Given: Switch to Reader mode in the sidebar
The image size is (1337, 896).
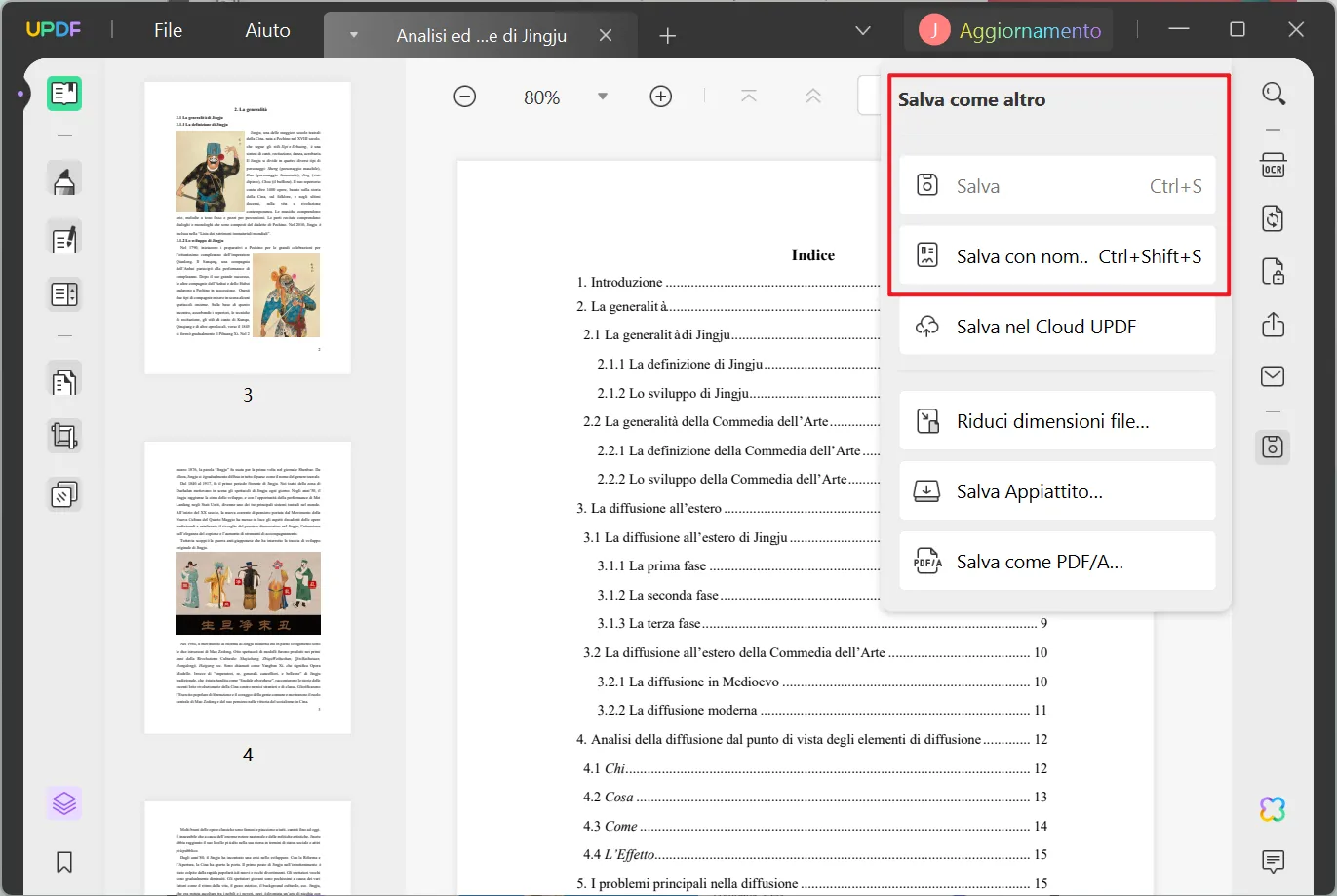Looking at the screenshot, I should click(x=63, y=94).
